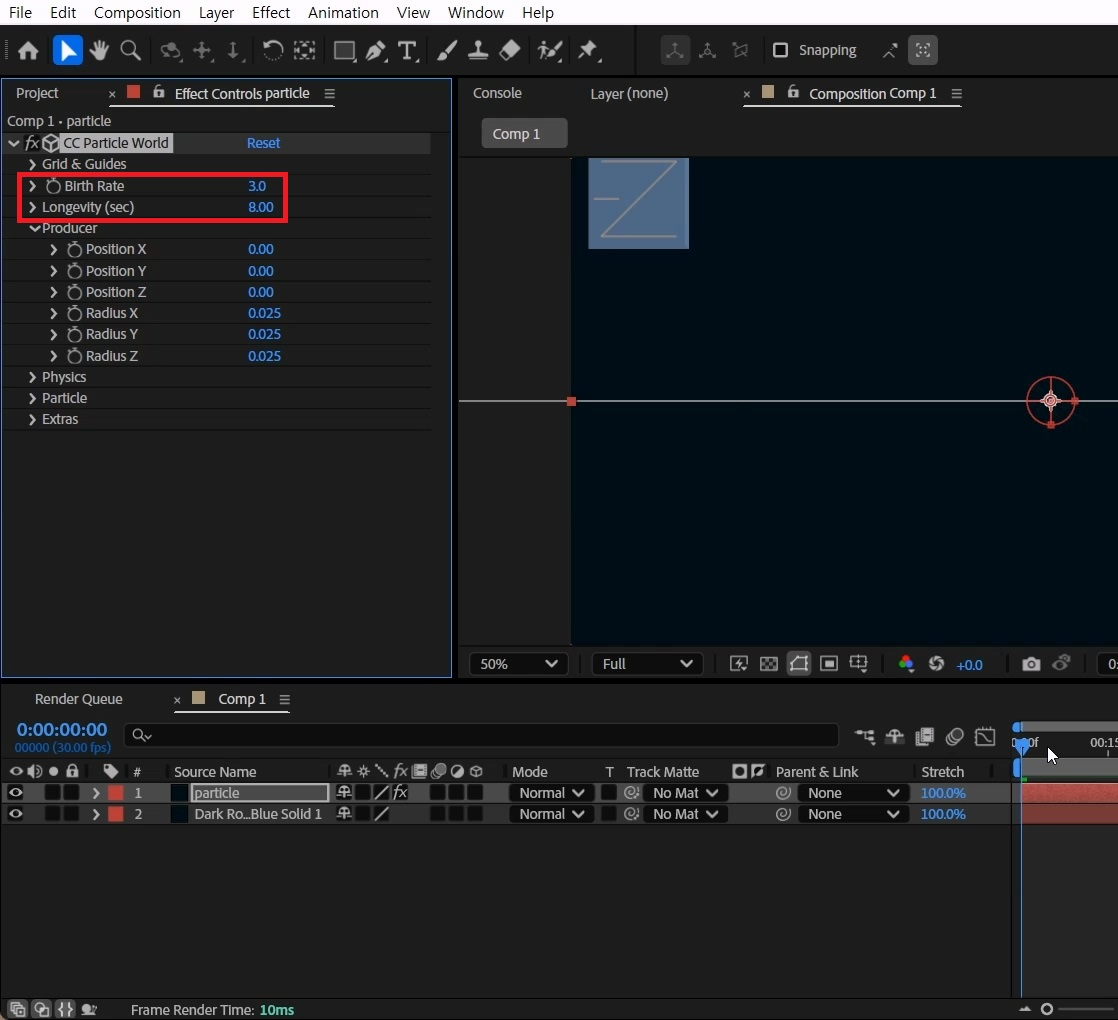Collapse the Producer group
This screenshot has width=1118, height=1020.
(x=34, y=229)
